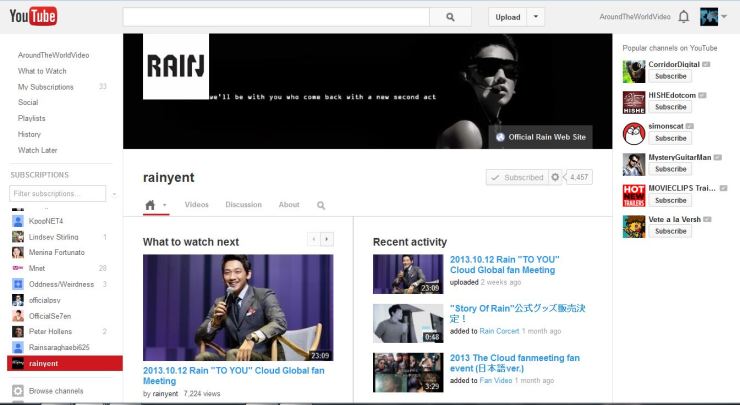Go to the channel home icon tab

pos(150,205)
